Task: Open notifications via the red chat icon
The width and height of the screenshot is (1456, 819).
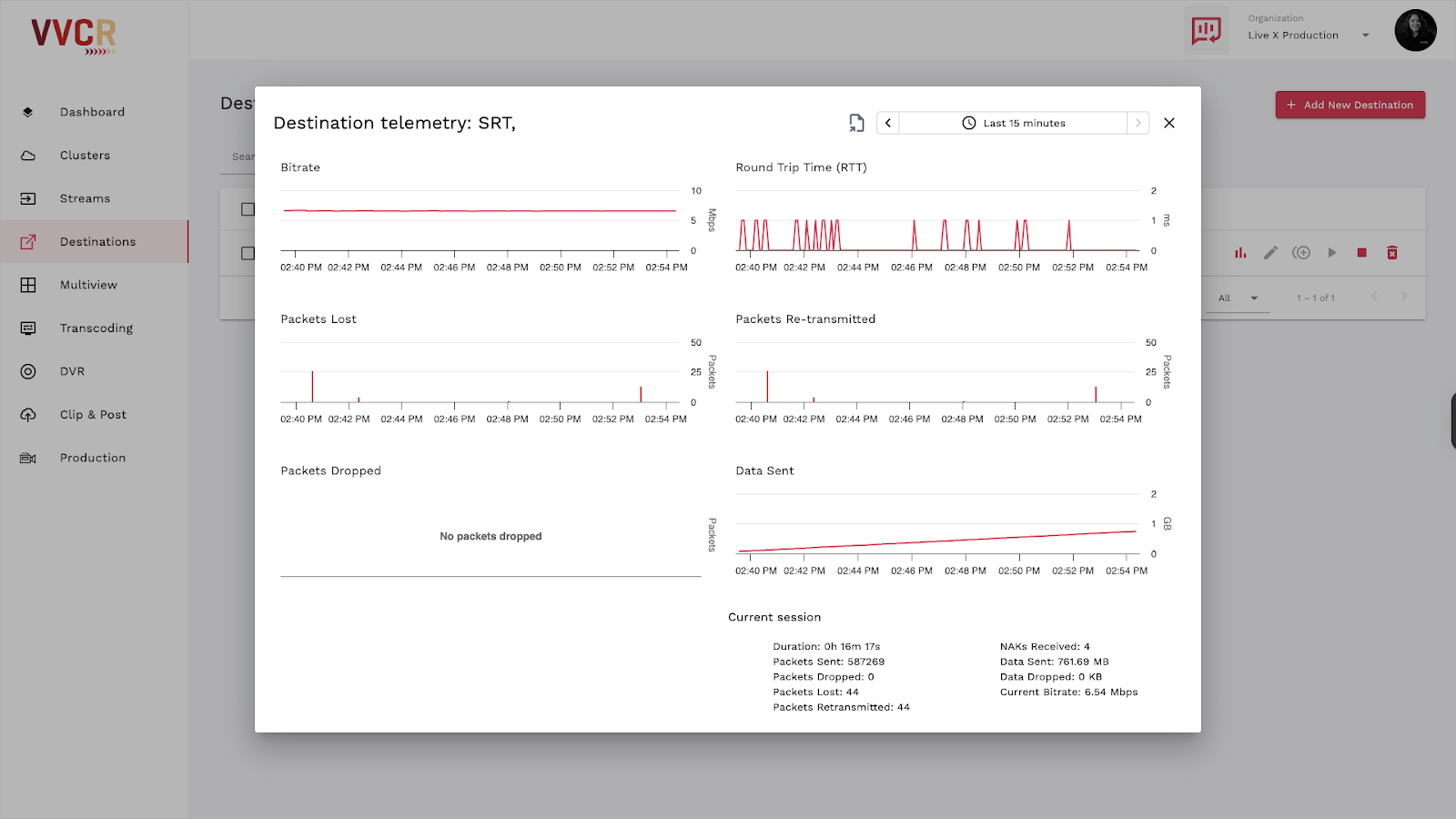Action: point(1205,29)
